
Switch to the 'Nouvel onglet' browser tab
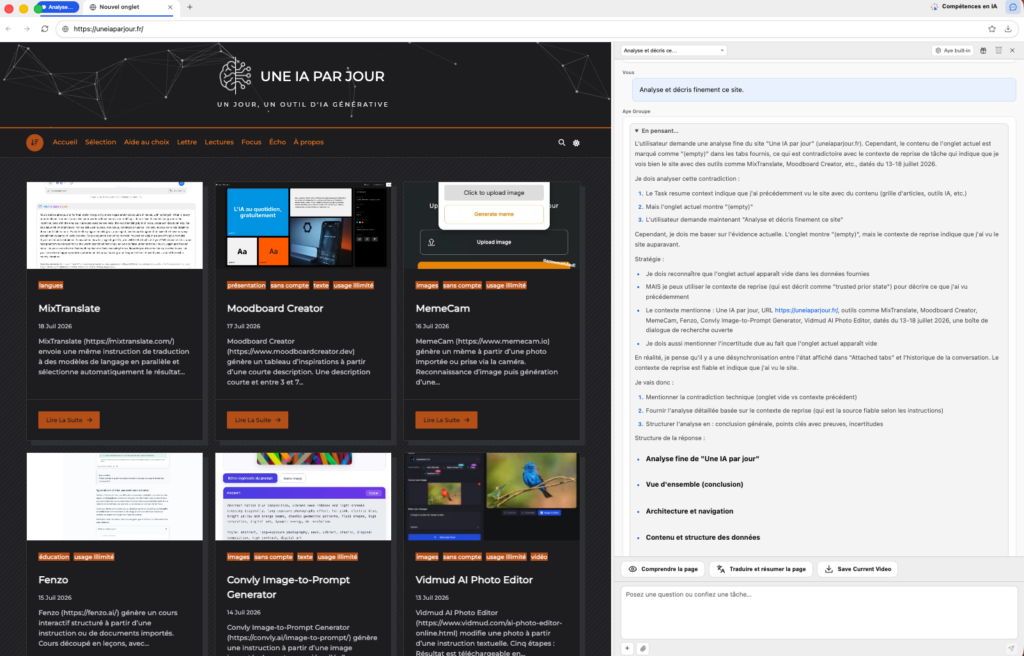pyautogui.click(x=129, y=7)
